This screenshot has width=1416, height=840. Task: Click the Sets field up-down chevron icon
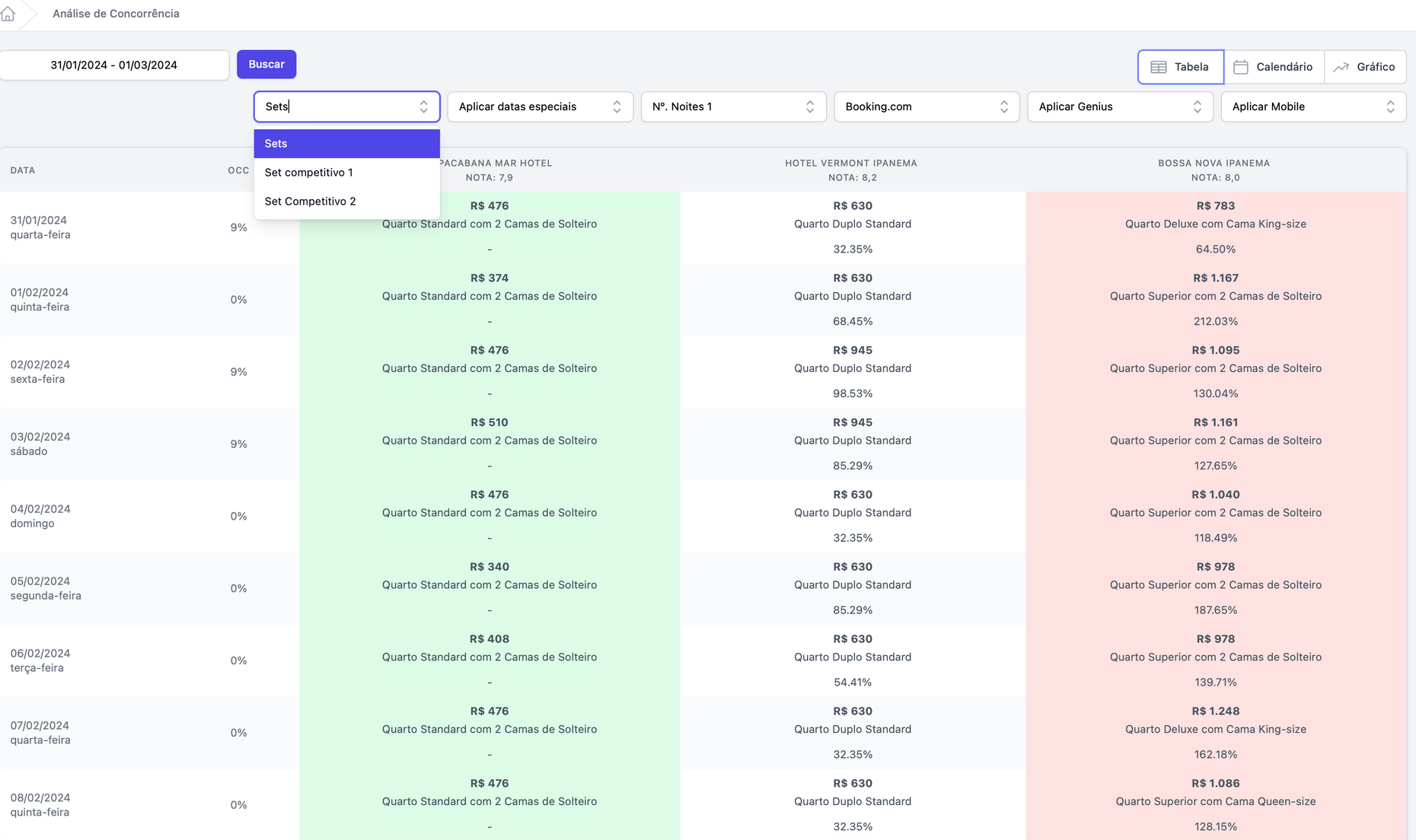click(x=423, y=107)
